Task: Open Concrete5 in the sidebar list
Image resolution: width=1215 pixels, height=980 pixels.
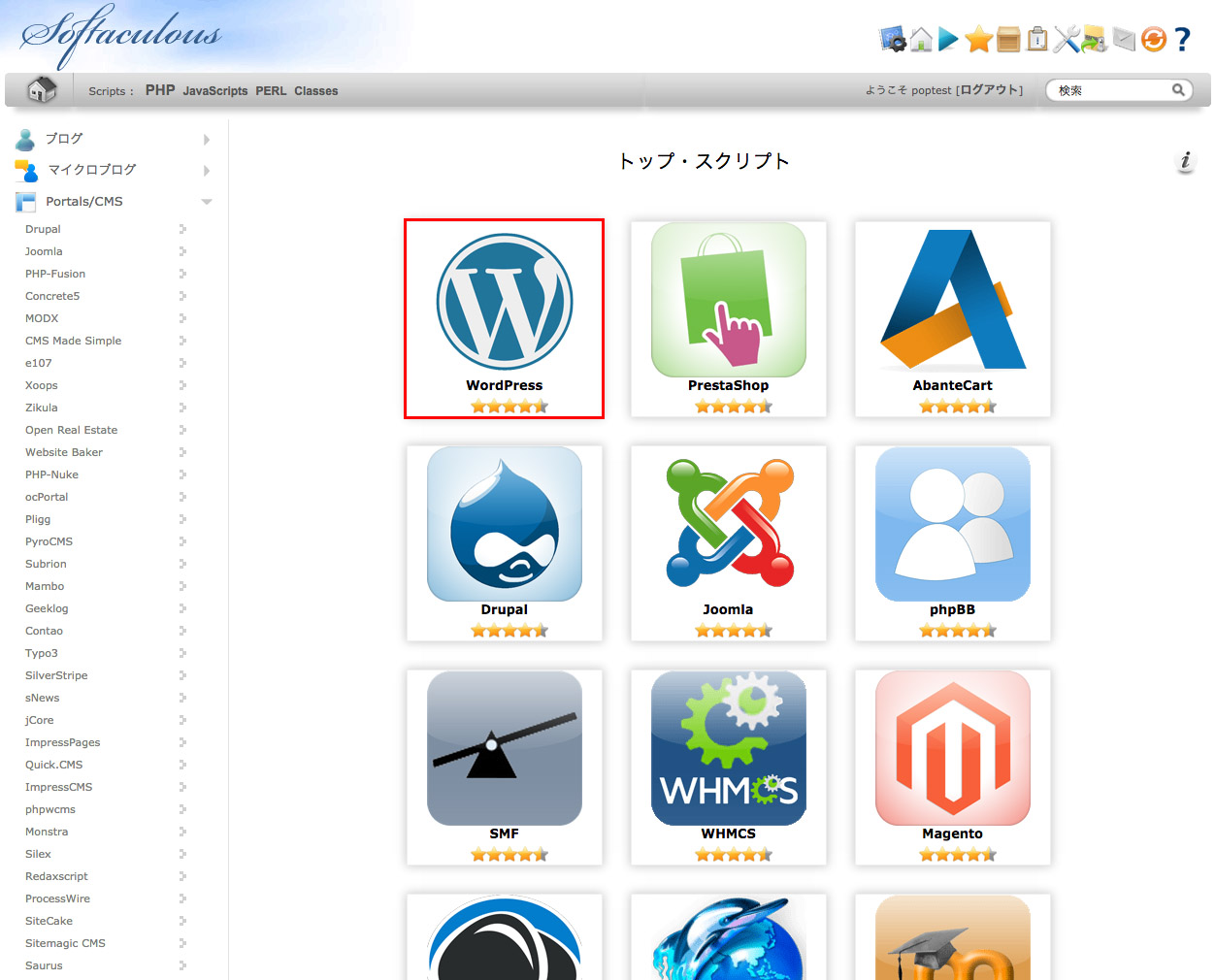Action: click(52, 296)
